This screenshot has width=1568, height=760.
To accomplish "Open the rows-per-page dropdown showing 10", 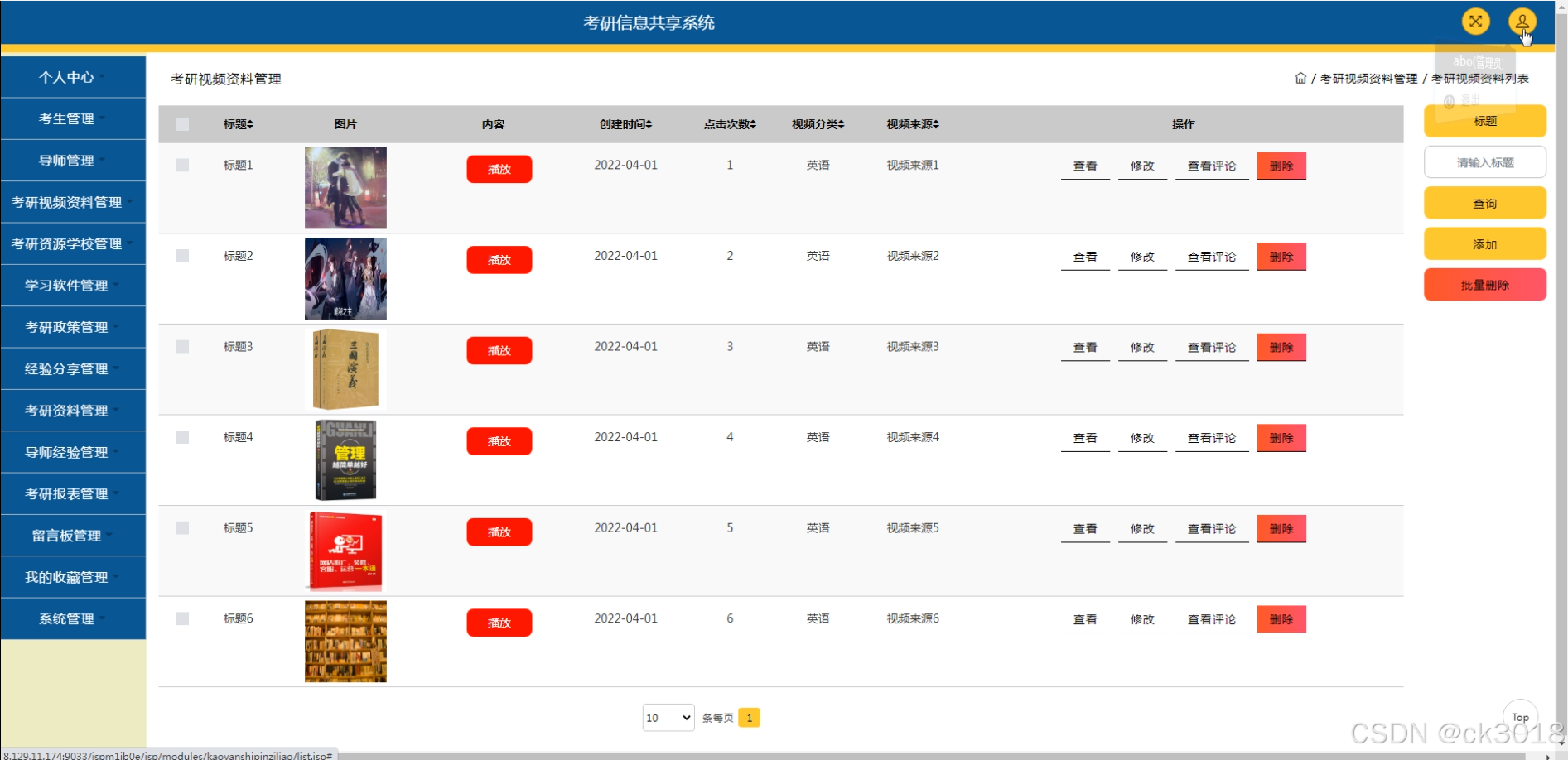I will 668,718.
